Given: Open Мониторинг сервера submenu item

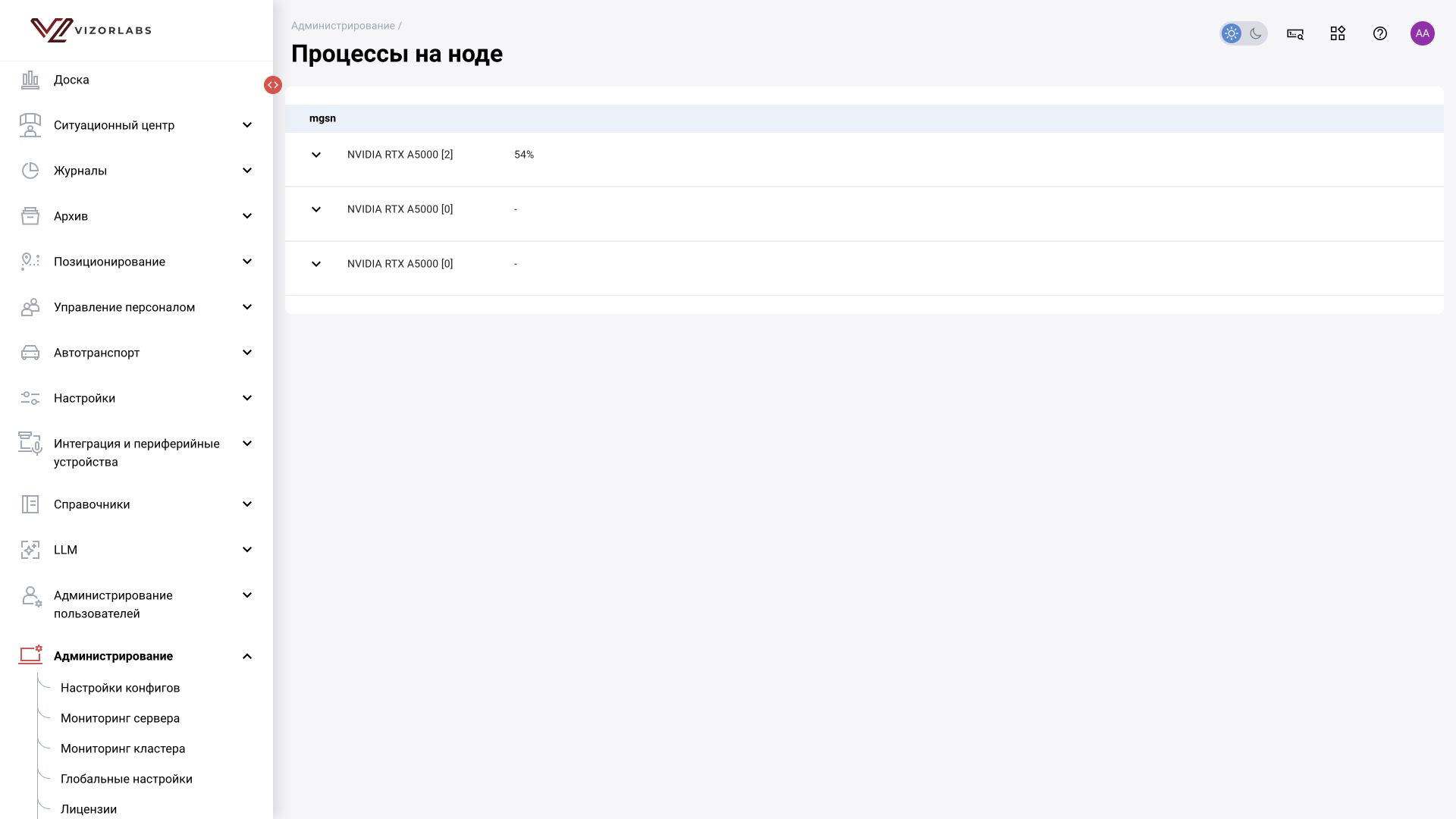Looking at the screenshot, I should tap(121, 718).
